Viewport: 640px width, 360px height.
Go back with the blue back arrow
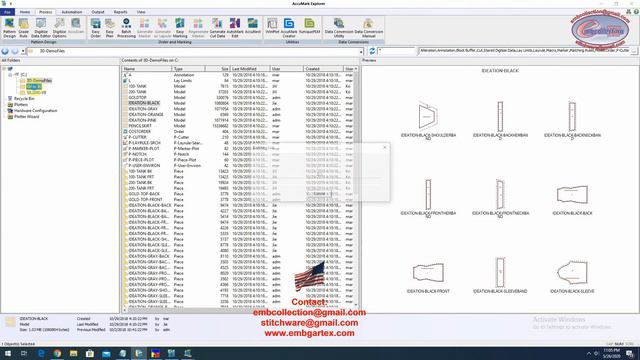(5, 51)
